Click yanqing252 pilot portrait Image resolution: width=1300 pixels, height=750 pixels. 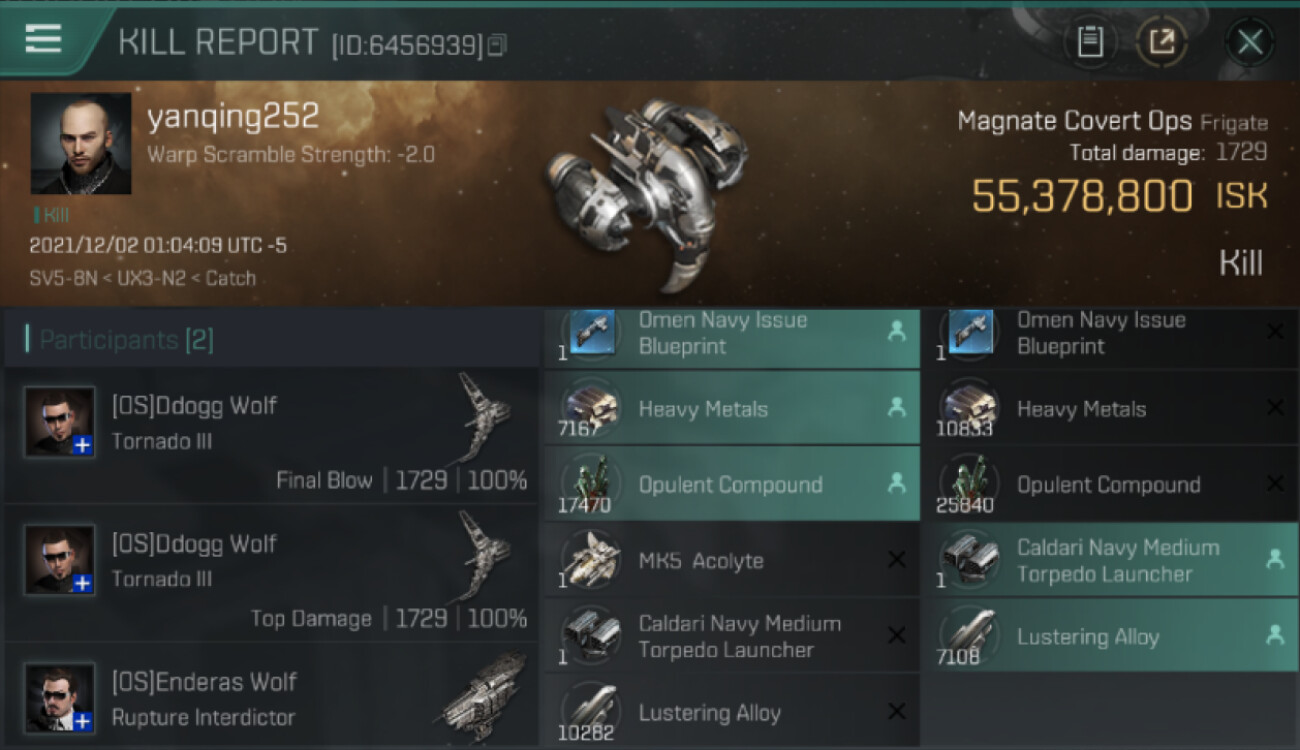81,144
